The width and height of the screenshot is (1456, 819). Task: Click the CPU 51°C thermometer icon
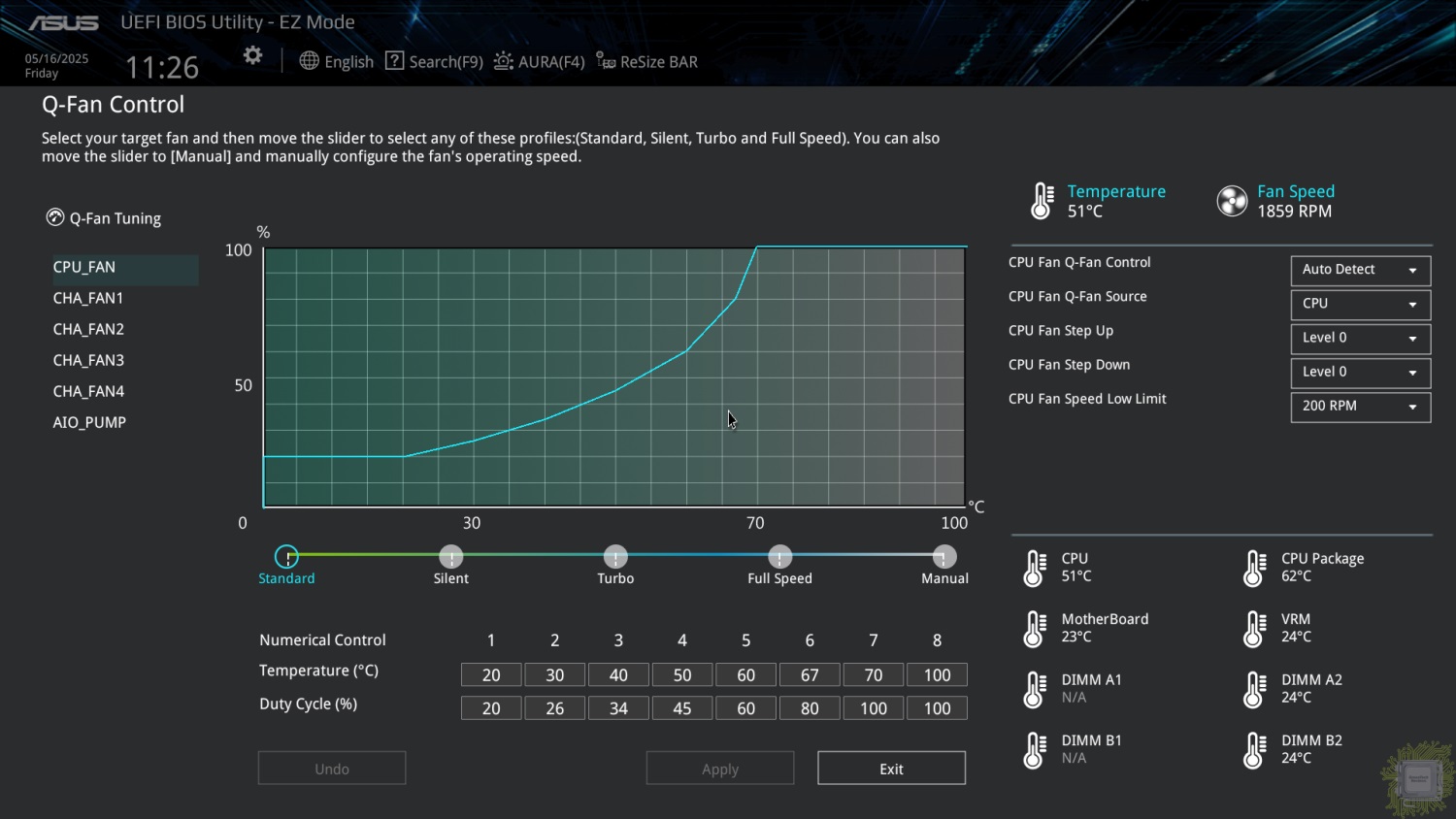[1035, 569]
